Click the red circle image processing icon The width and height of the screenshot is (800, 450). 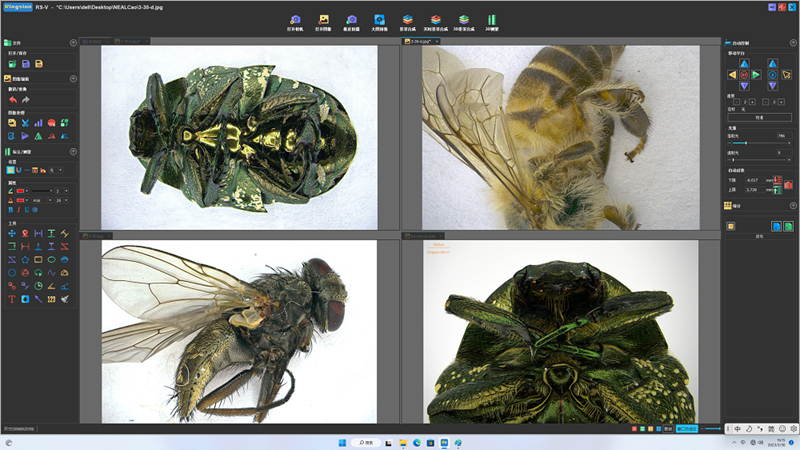click(x=52, y=123)
